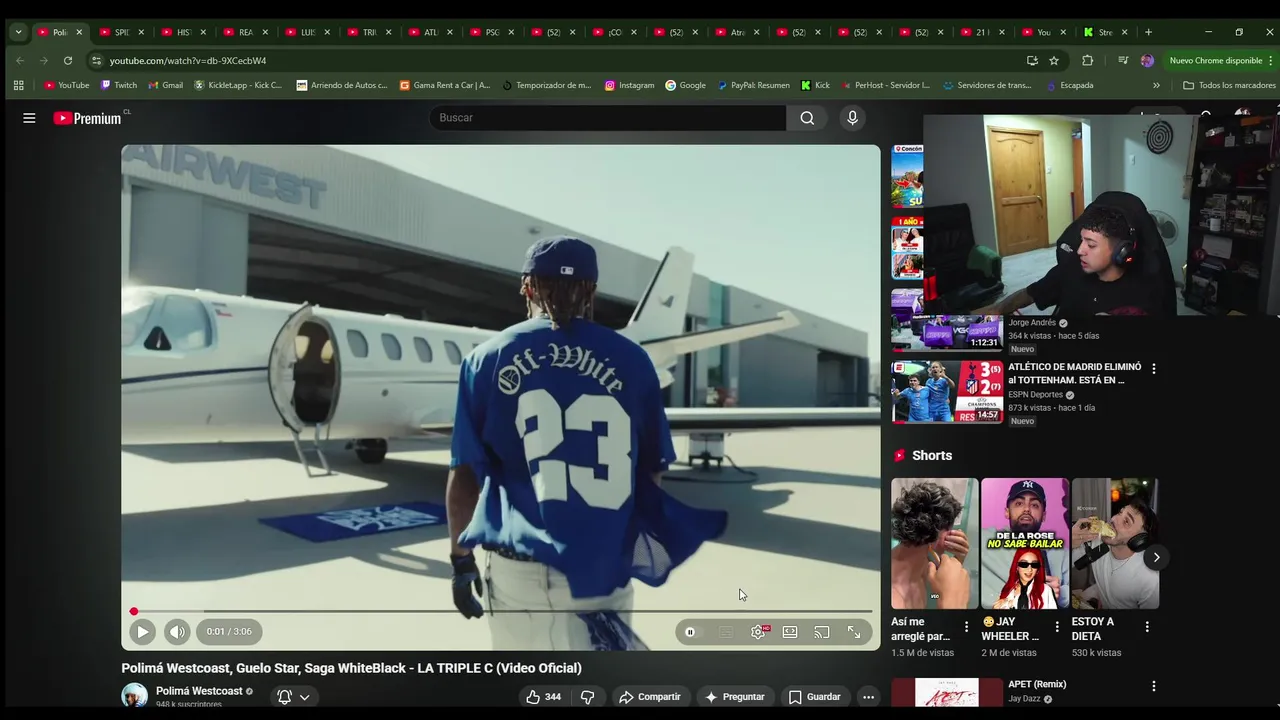Open options menu for ATLÉTICO DE MADRID video
This screenshot has height=720, width=1280.
pos(1154,369)
